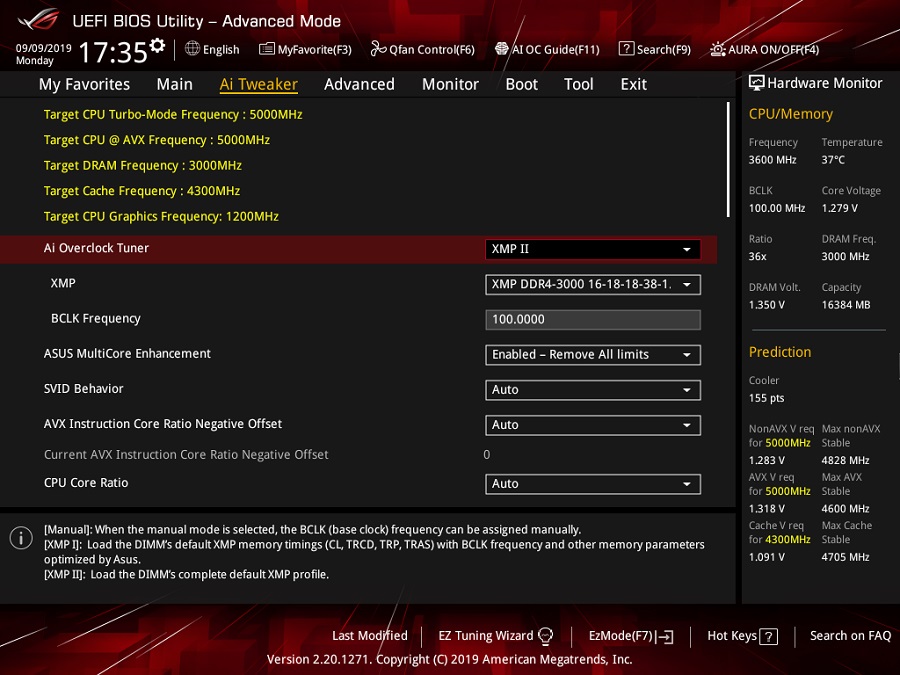
Task: Click the BCLK Frequency input field
Action: [592, 320]
